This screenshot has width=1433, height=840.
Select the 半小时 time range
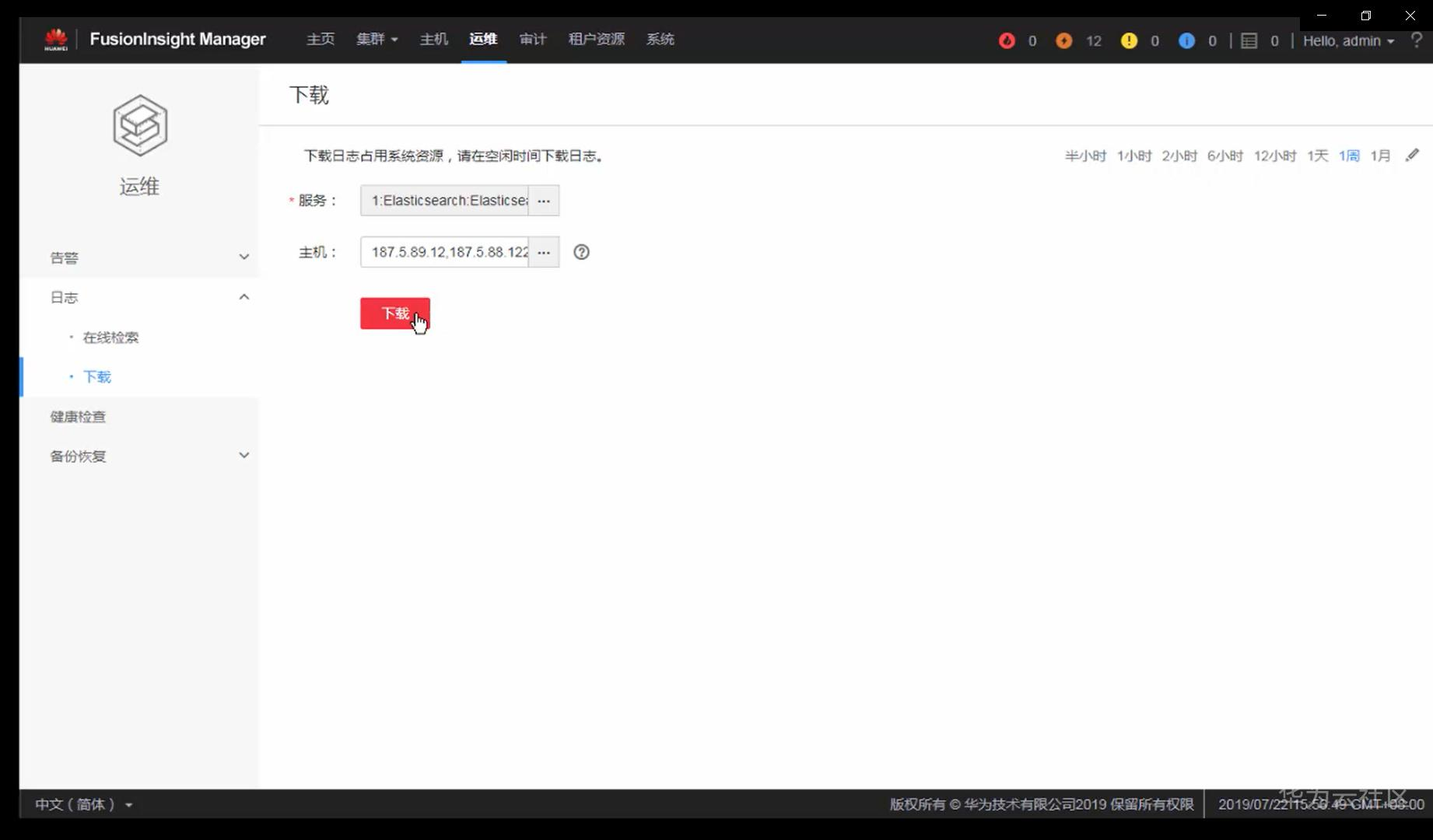[1085, 156]
